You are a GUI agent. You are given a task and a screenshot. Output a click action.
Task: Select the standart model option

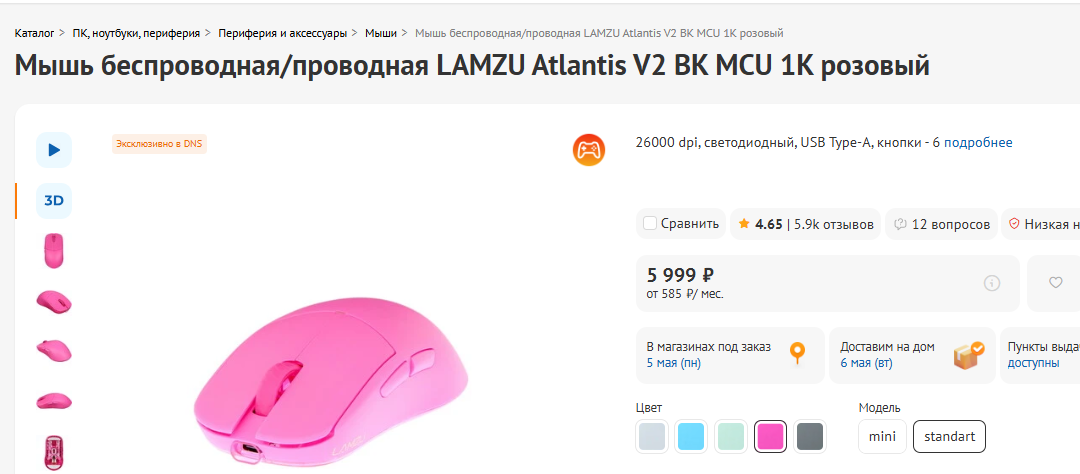949,437
